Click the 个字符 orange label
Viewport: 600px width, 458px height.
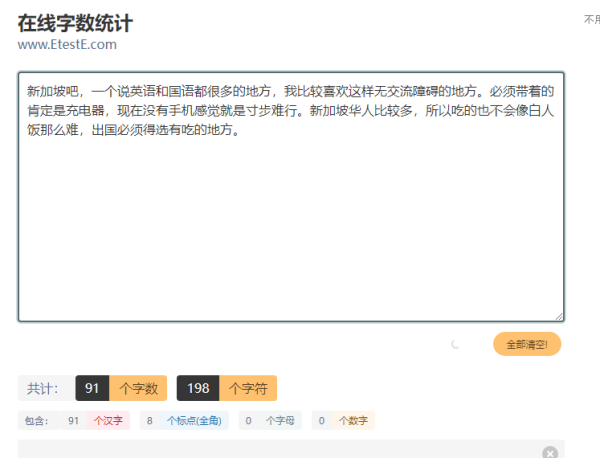(x=248, y=388)
